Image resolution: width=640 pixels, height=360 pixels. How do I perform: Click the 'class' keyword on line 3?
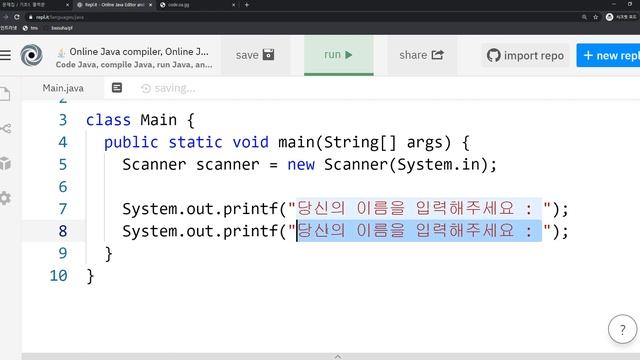tap(108, 120)
